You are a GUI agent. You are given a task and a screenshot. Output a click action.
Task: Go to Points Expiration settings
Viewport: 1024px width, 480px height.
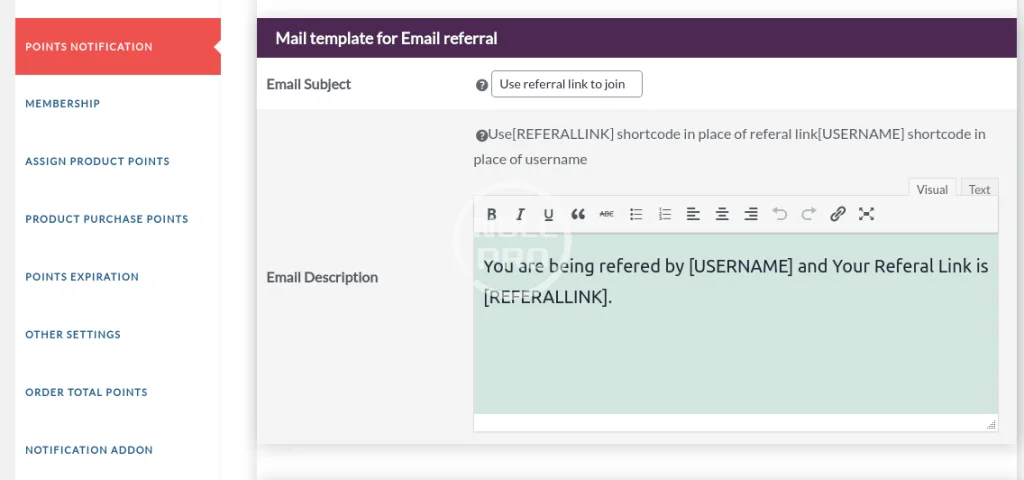[82, 277]
